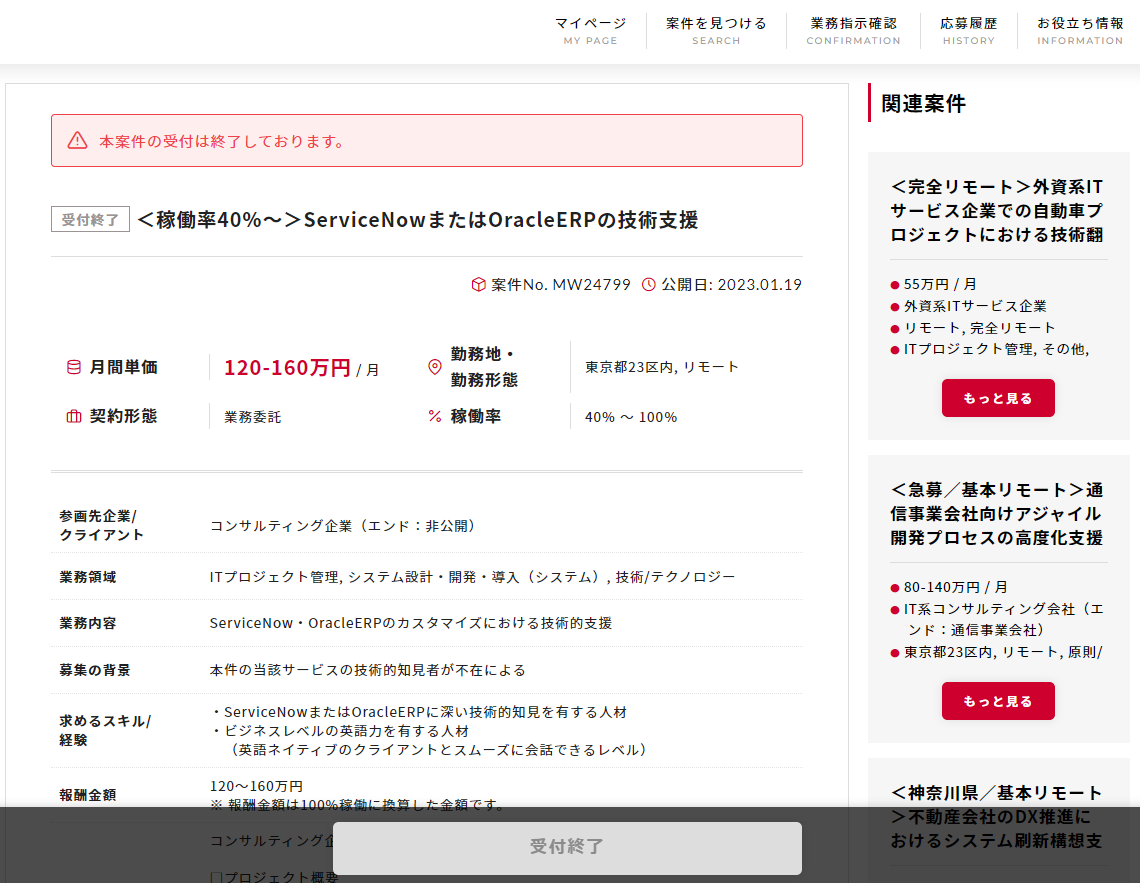
Task: Click 本件の当該サービスの技術的知見者が不在による text
Action: click(x=367, y=670)
